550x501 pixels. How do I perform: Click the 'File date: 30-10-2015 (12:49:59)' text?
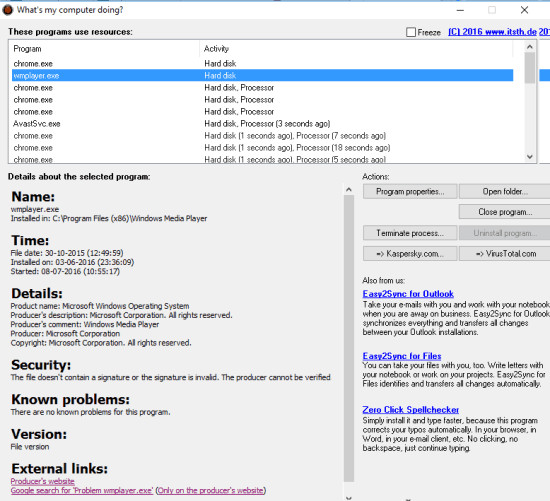pyautogui.click(x=67, y=253)
